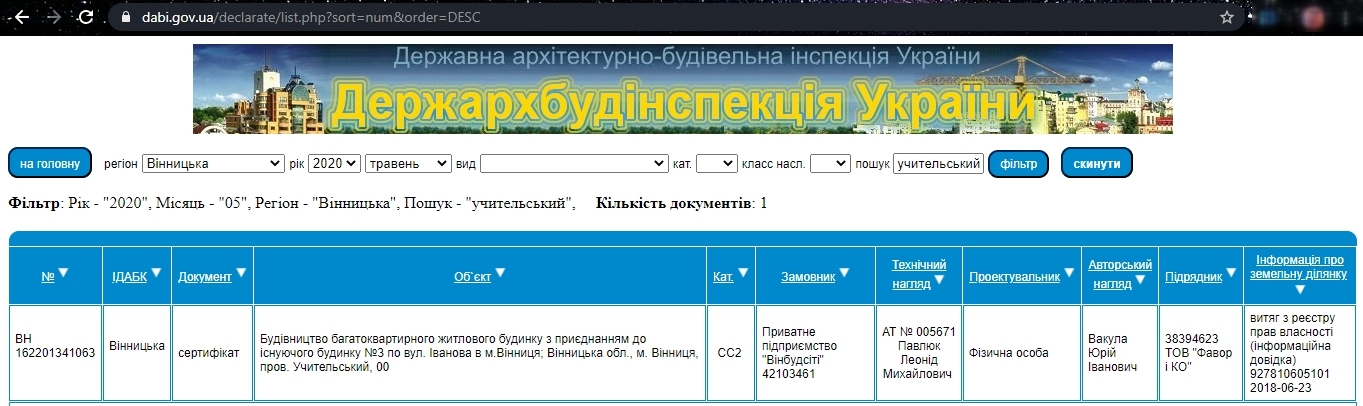Open the рік dropdown showing 2020
Viewport: 1363px width, 406px height.
(333, 163)
